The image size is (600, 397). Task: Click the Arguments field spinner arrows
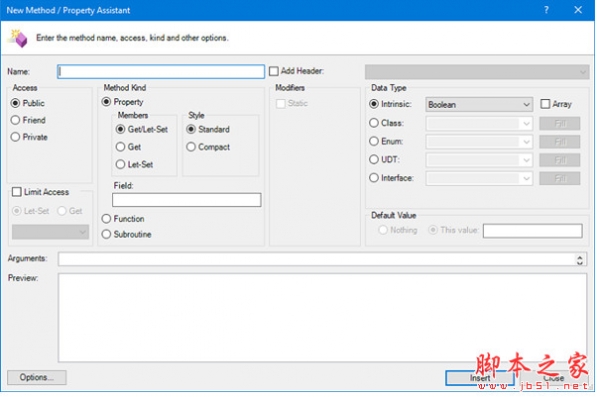pyautogui.click(x=580, y=260)
